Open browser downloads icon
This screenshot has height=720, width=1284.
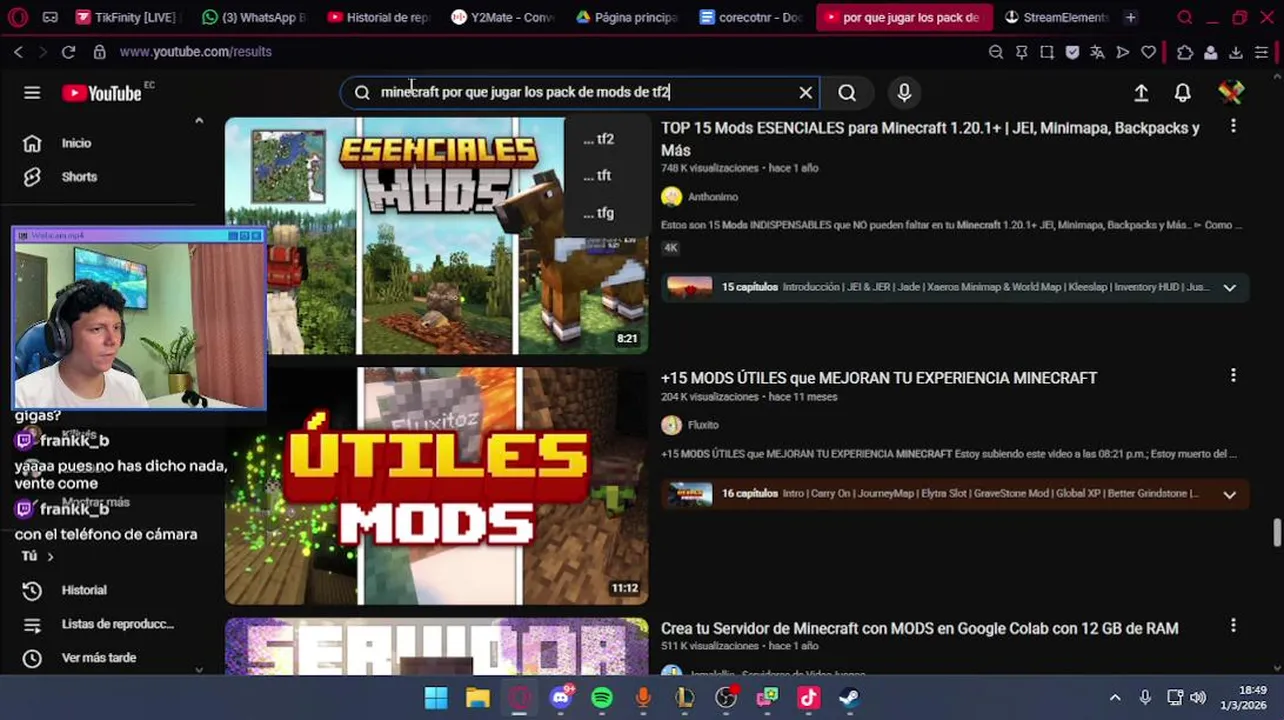click(1236, 52)
